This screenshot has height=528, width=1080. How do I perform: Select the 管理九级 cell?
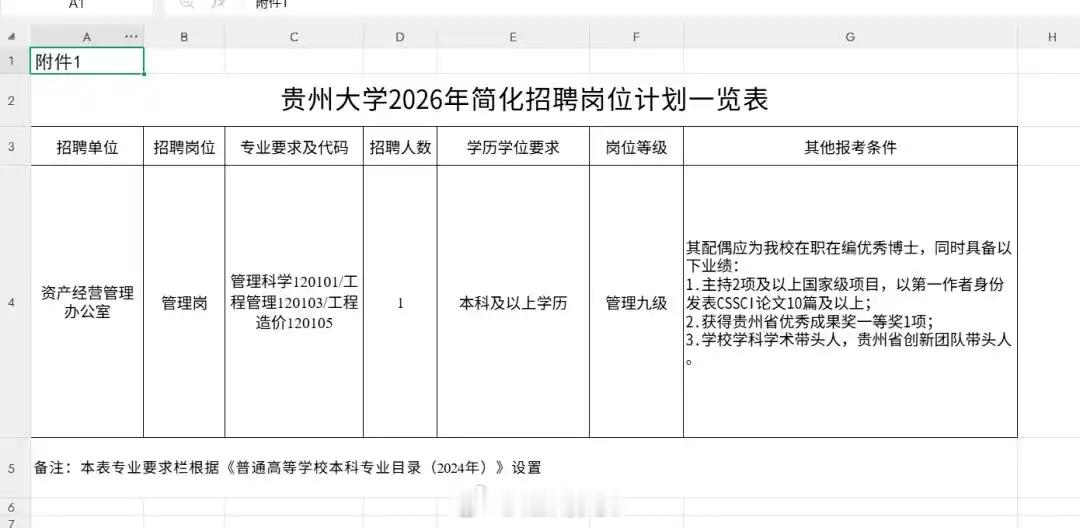(x=636, y=302)
